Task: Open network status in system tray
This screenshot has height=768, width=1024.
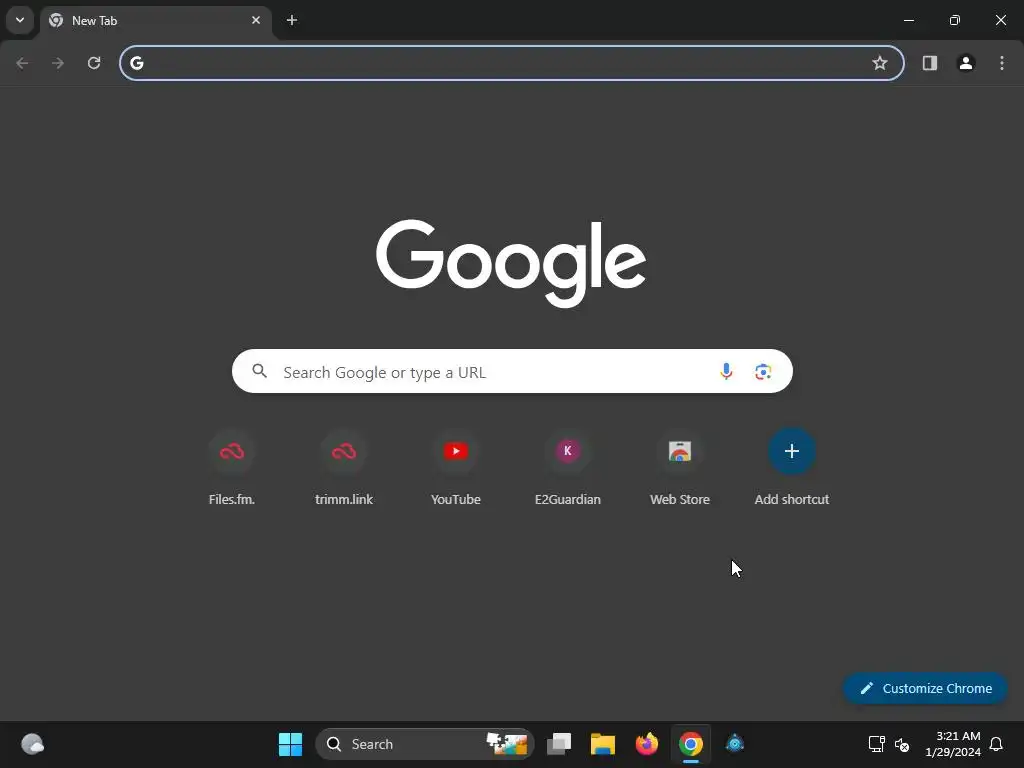Action: (x=876, y=744)
